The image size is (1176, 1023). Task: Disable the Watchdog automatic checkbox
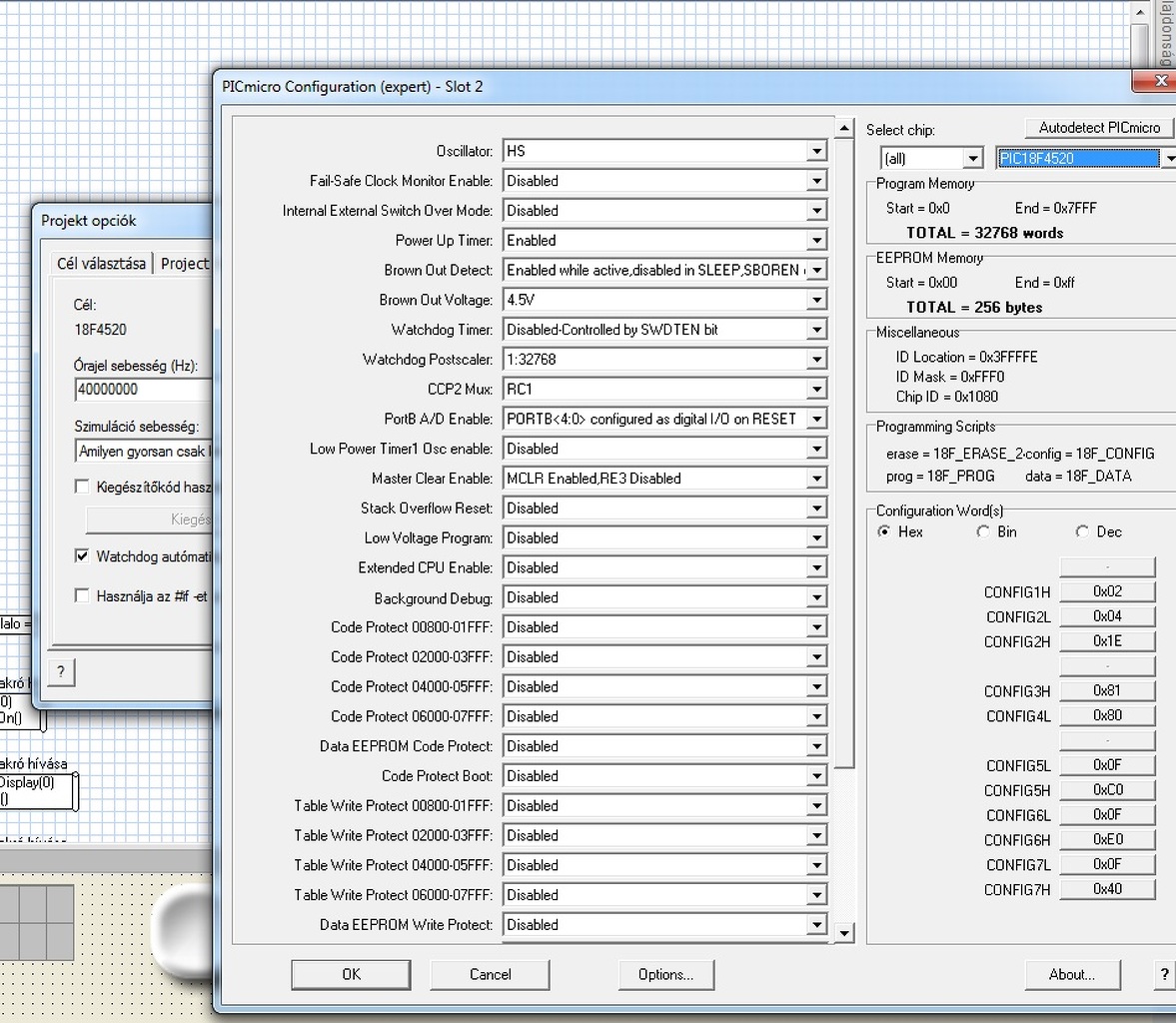click(x=82, y=555)
